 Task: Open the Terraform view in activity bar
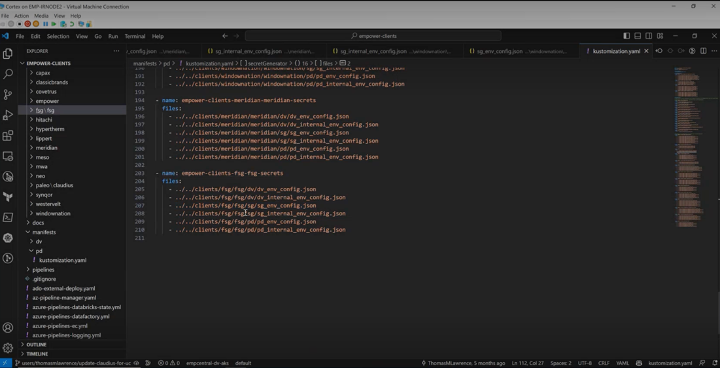[7, 197]
